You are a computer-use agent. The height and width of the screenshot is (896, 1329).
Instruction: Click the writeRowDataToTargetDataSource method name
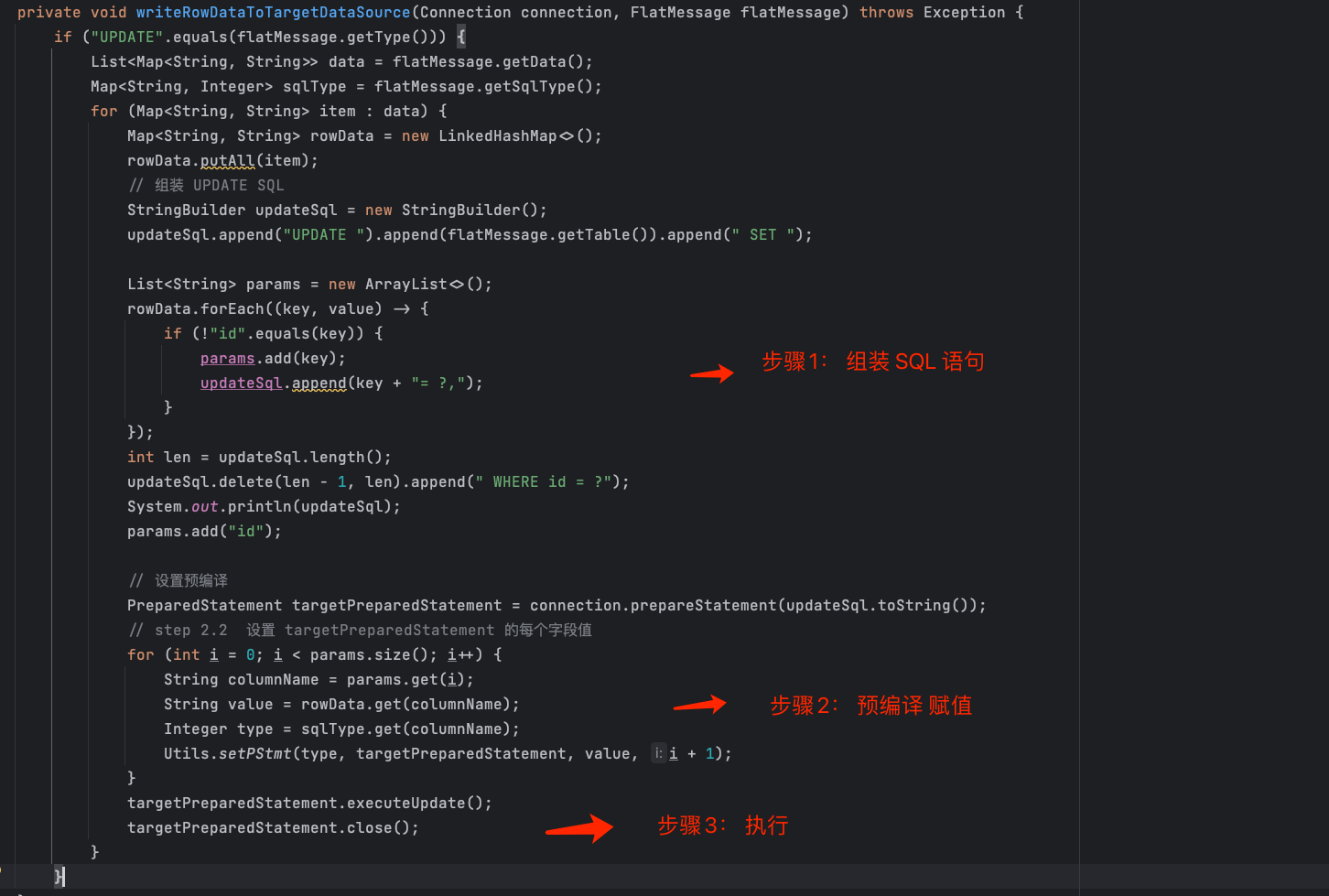coord(273,13)
